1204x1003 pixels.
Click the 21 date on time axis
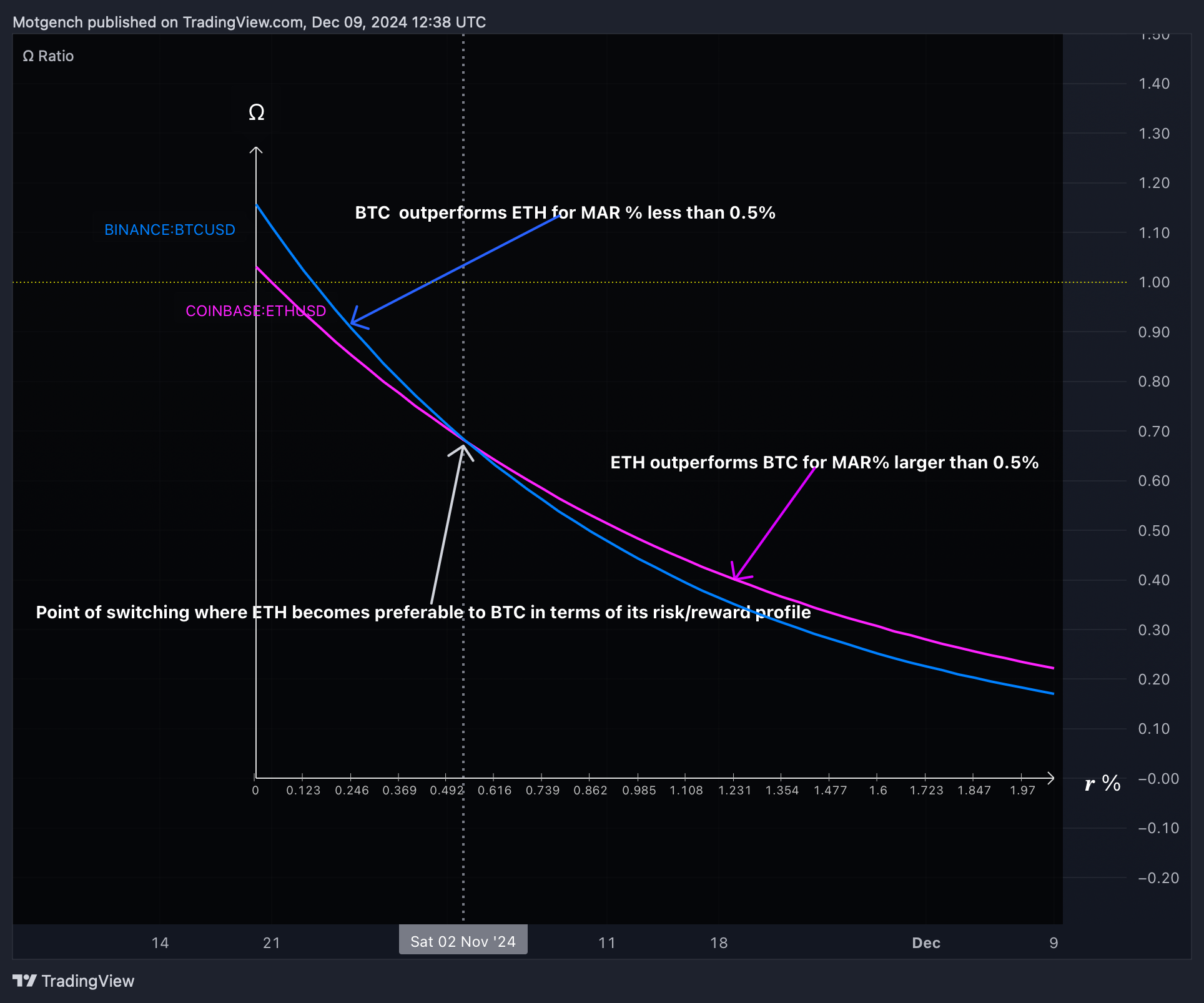[272, 943]
